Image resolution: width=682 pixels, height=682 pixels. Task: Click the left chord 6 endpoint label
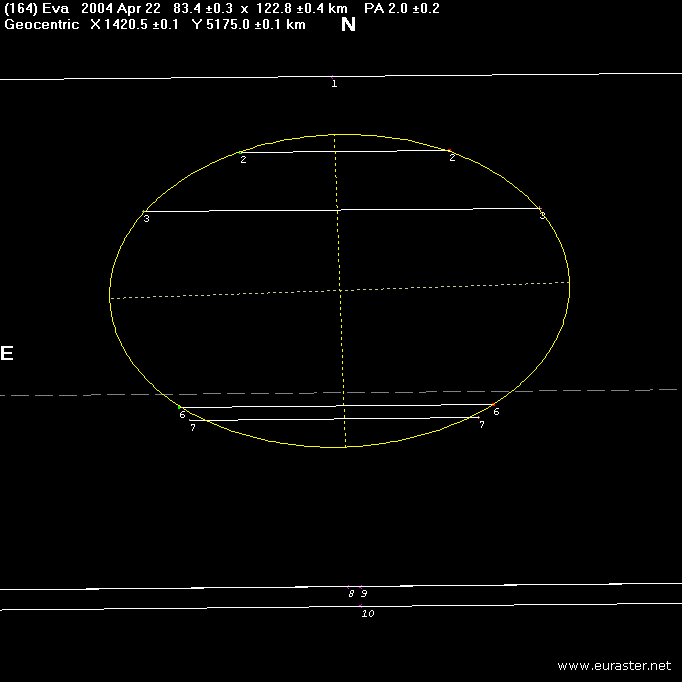point(182,414)
